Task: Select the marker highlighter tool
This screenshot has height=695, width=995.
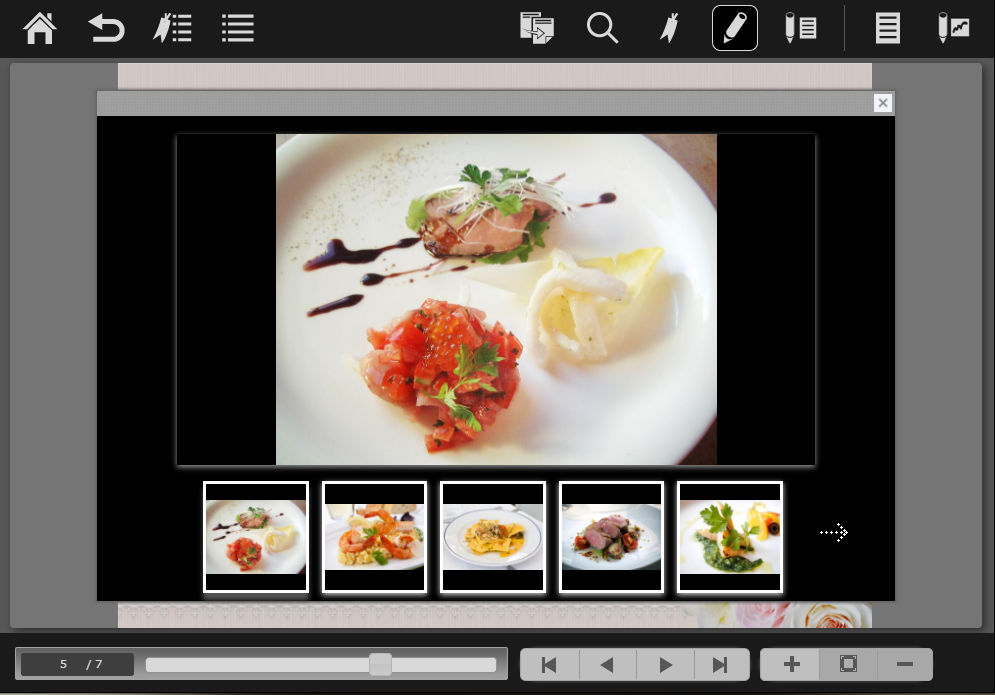Action: [x=669, y=28]
